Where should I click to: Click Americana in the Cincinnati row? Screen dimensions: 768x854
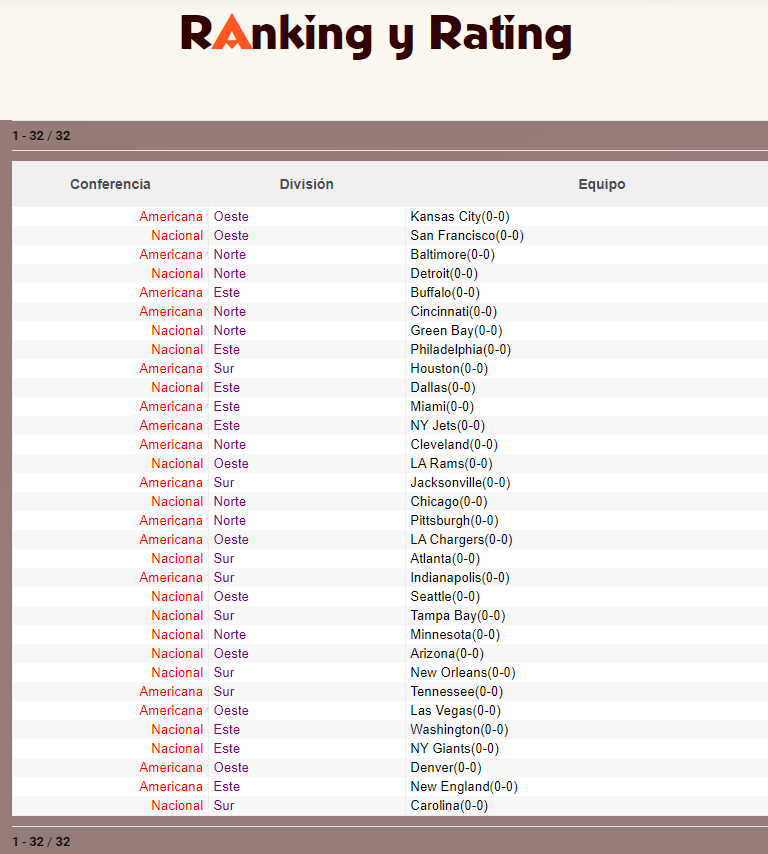171,312
